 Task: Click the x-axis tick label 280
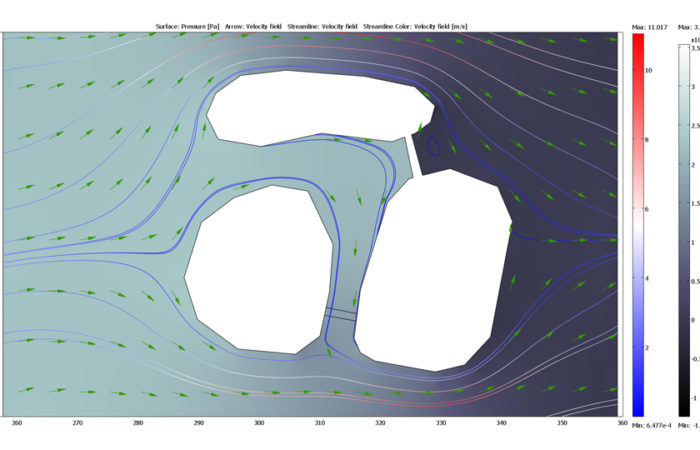click(x=138, y=423)
